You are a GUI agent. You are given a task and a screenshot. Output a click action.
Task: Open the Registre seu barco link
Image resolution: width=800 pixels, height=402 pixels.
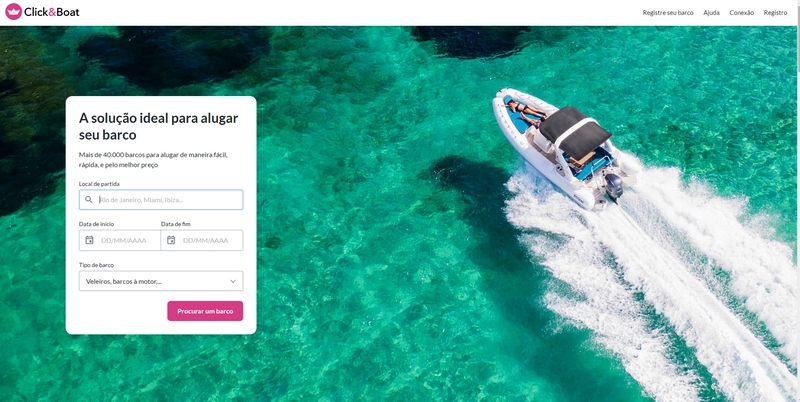click(x=668, y=13)
